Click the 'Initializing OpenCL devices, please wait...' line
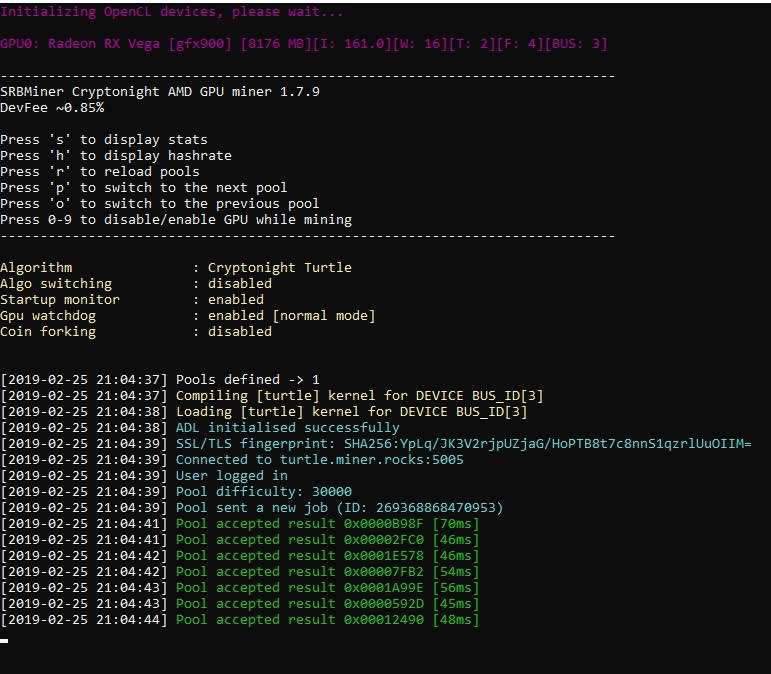 [x=172, y=12]
